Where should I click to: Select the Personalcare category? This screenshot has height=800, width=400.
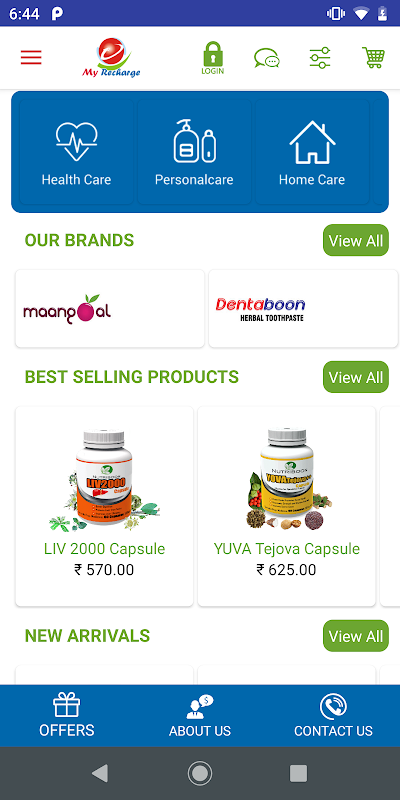[x=194, y=152]
